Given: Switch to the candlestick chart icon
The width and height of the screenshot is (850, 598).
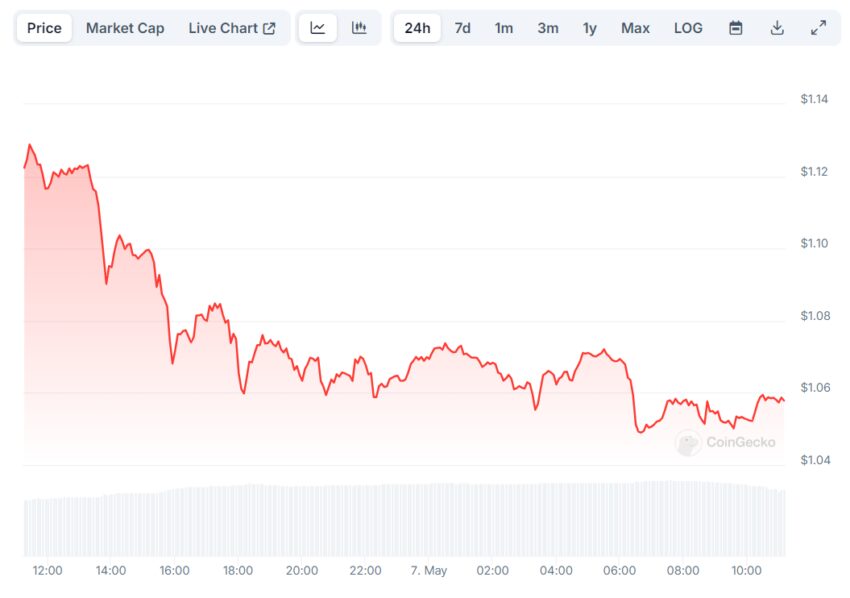Looking at the screenshot, I should 359,28.
